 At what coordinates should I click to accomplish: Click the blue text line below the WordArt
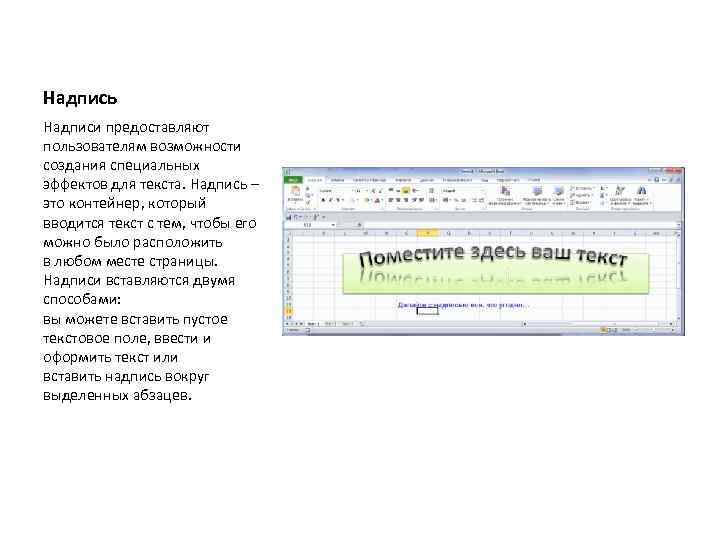[x=463, y=305]
